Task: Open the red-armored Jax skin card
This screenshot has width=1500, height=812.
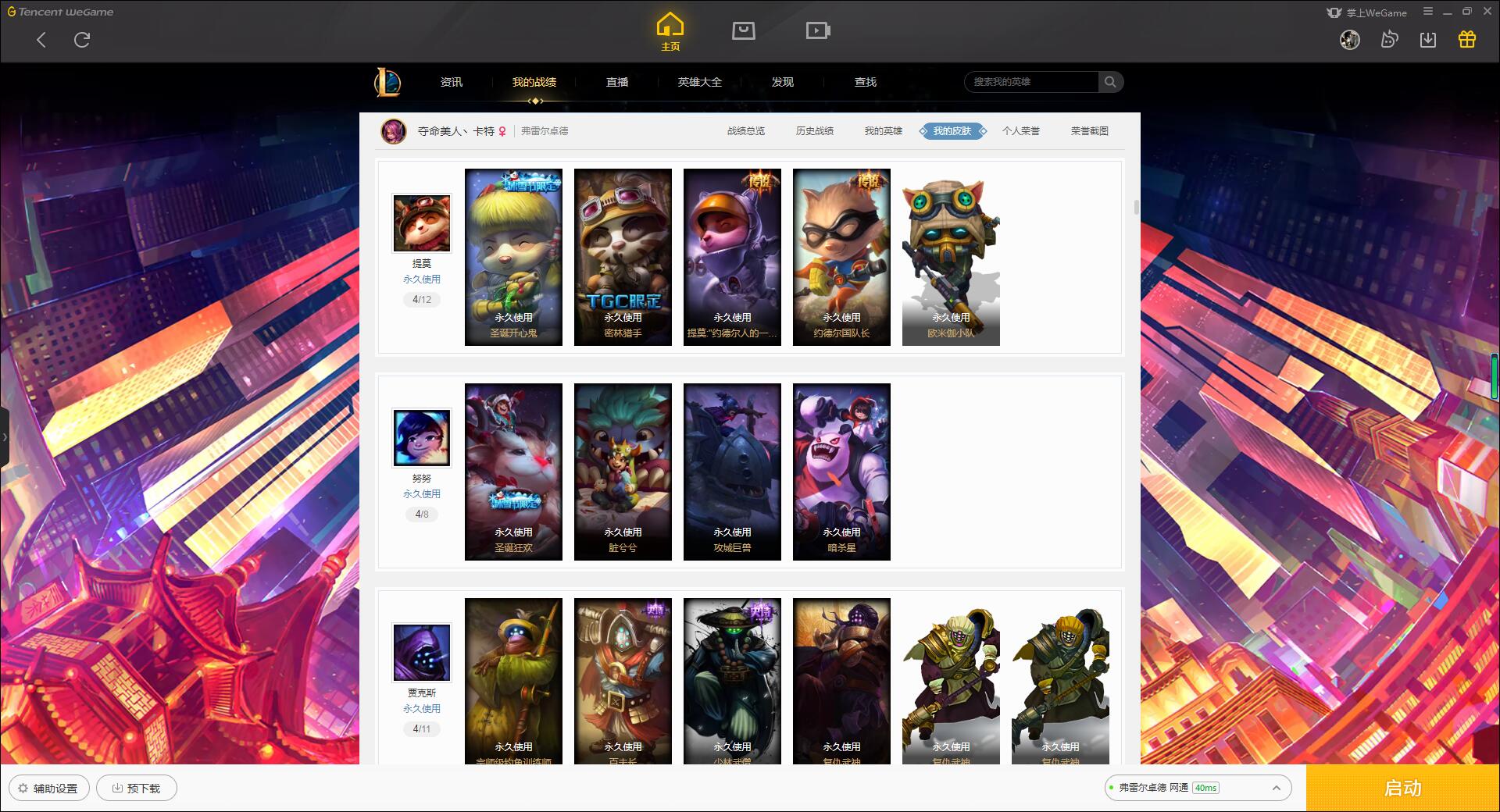Action: (623, 681)
